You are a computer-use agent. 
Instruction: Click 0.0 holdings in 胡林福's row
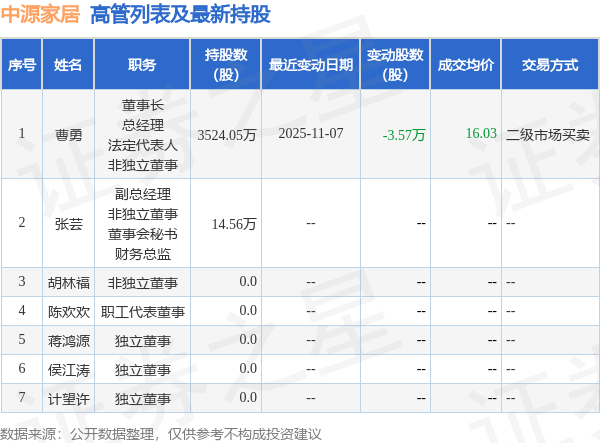248,282
